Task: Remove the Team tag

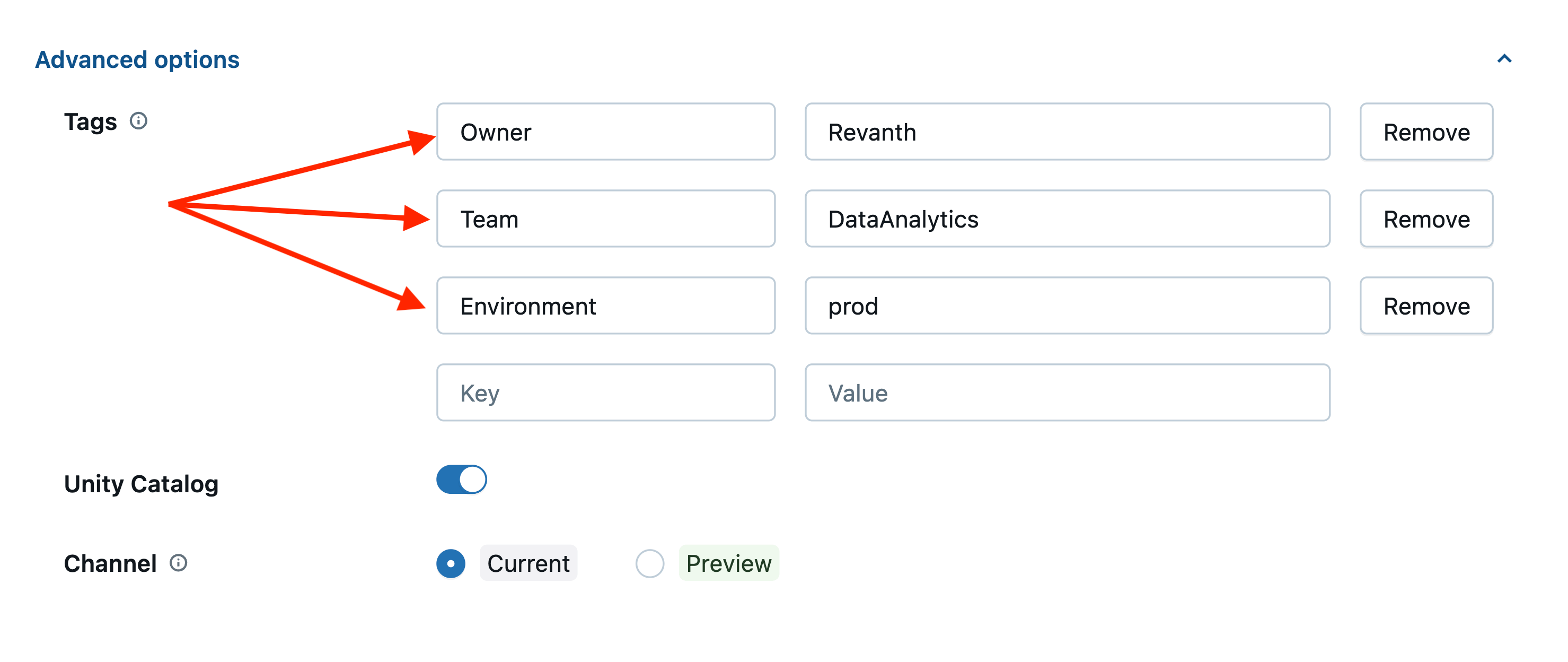Action: coord(1426,219)
